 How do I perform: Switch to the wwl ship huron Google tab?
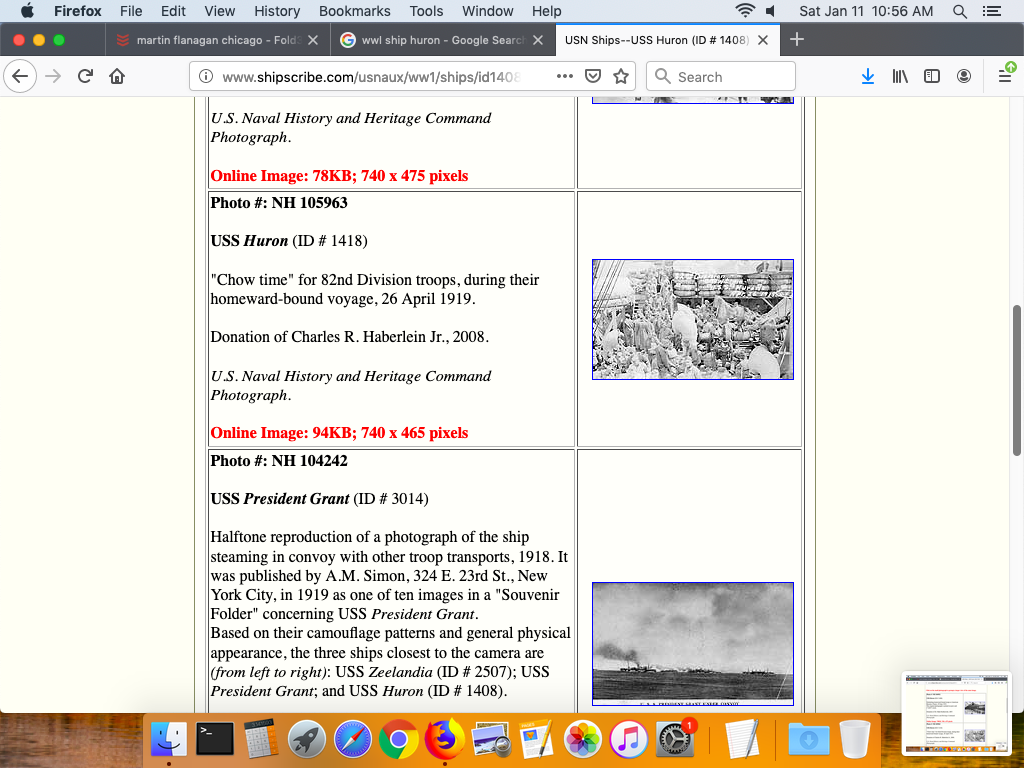click(441, 40)
